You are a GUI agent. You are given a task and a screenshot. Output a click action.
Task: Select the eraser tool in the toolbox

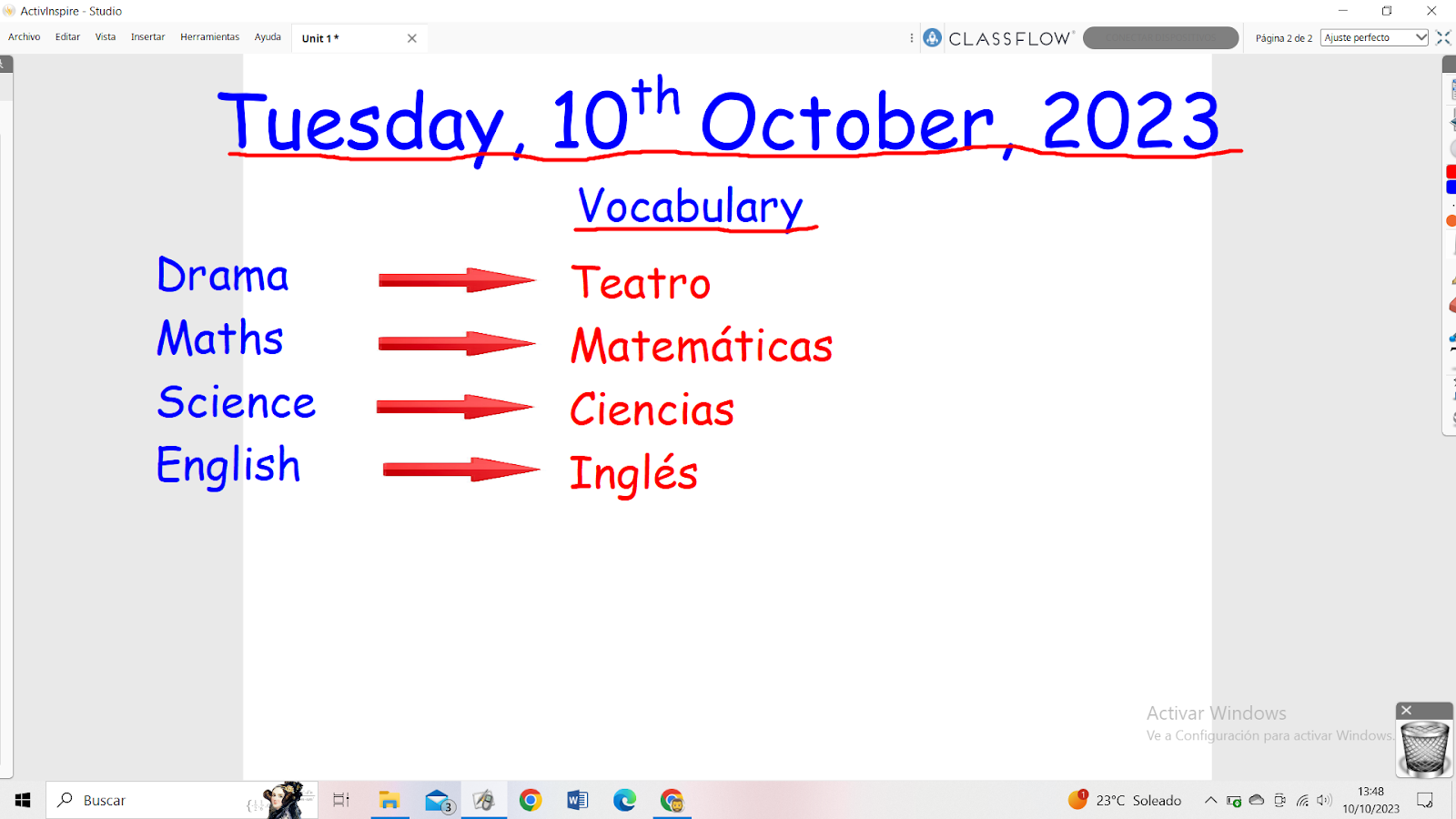click(x=1451, y=305)
